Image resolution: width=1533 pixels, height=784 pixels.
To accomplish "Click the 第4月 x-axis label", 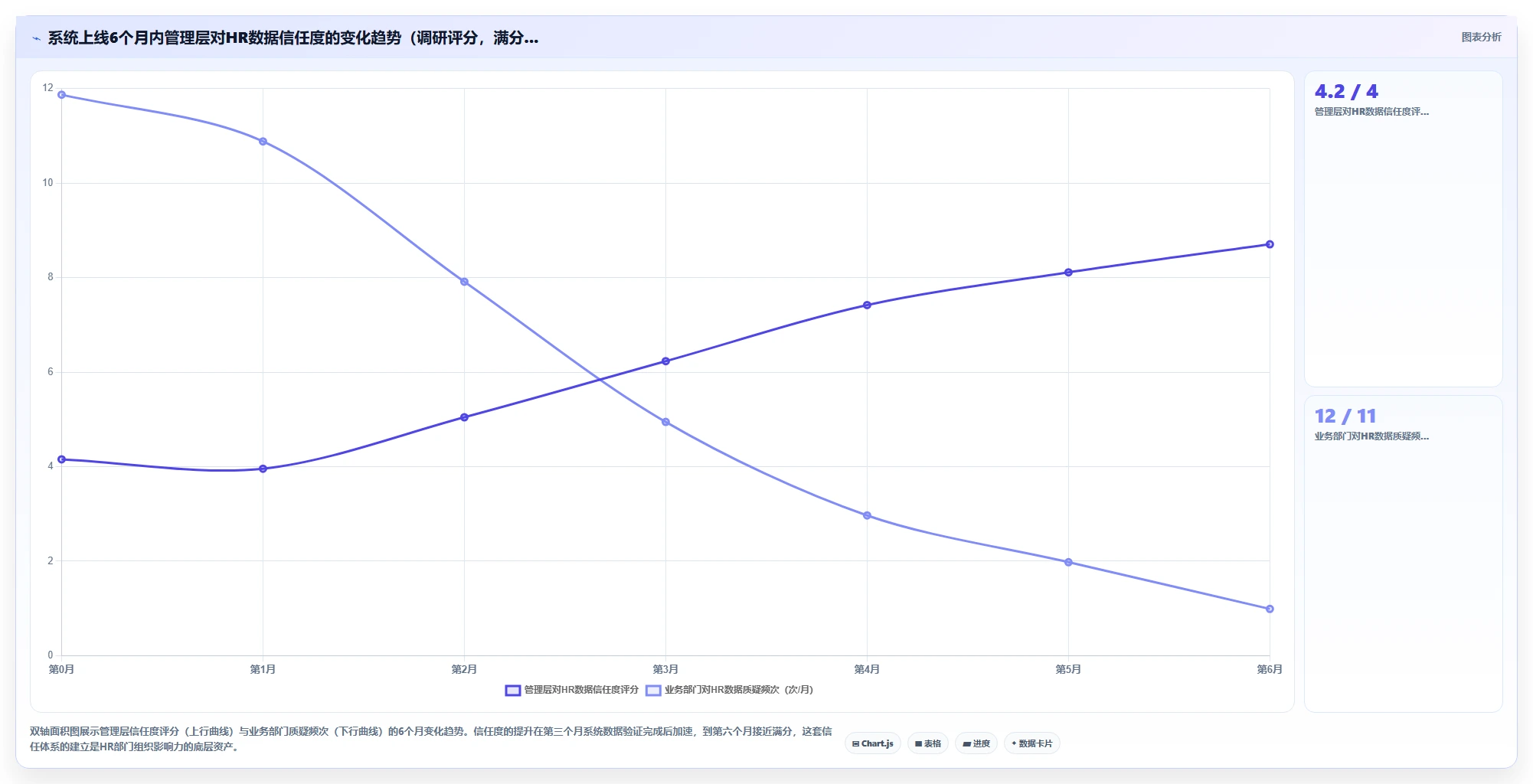I will pyautogui.click(x=867, y=669).
